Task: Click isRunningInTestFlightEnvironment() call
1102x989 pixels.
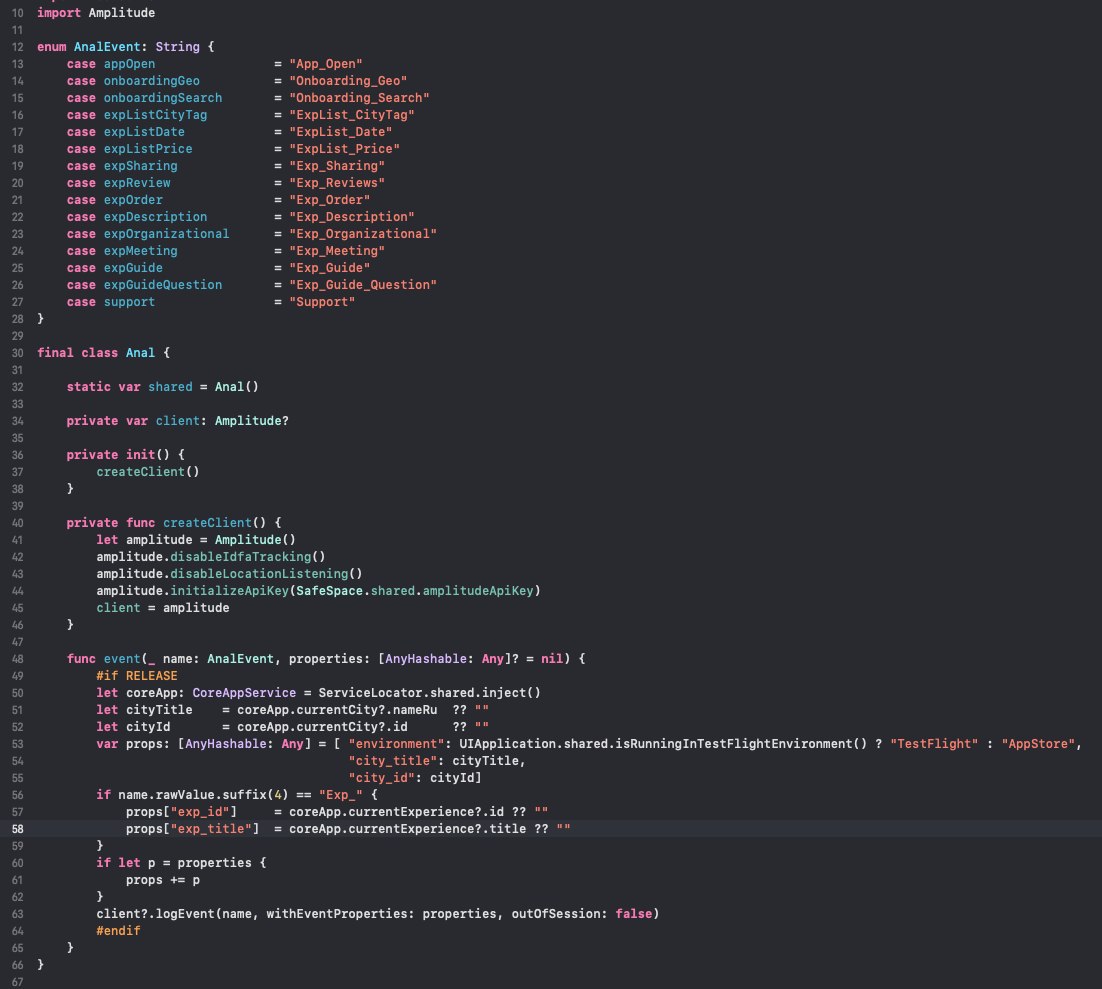Action: pyautogui.click(x=741, y=744)
